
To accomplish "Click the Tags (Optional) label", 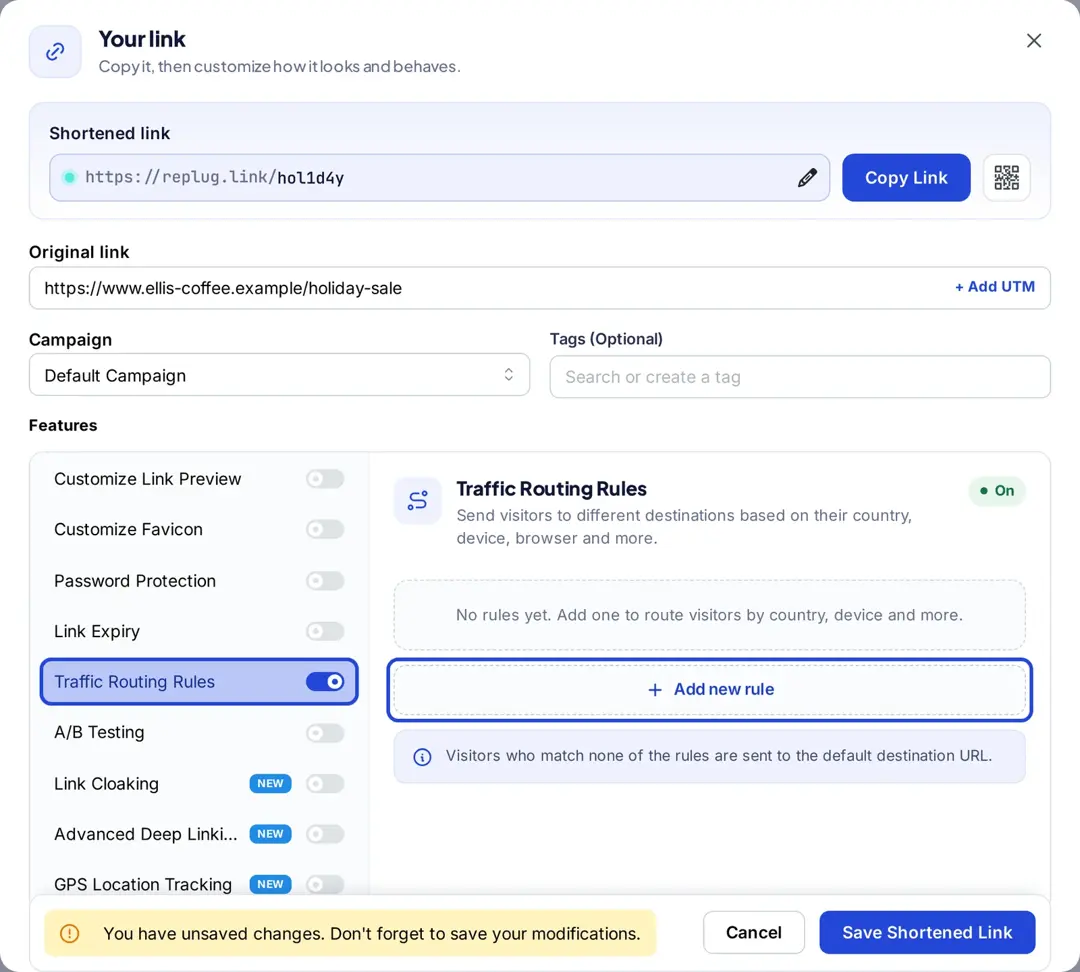I will point(606,339).
